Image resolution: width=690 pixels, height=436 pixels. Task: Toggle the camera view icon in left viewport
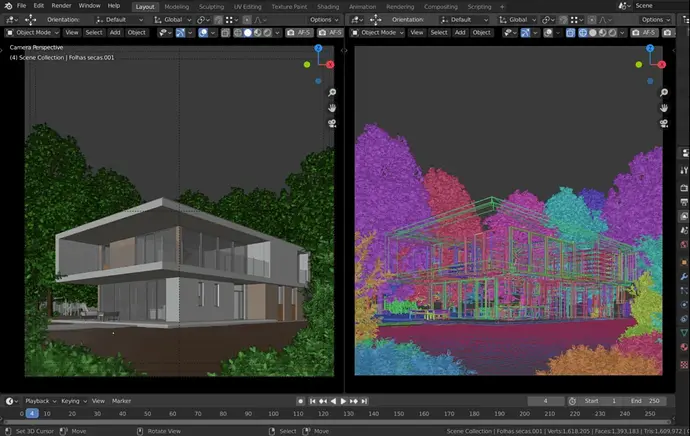click(332, 123)
